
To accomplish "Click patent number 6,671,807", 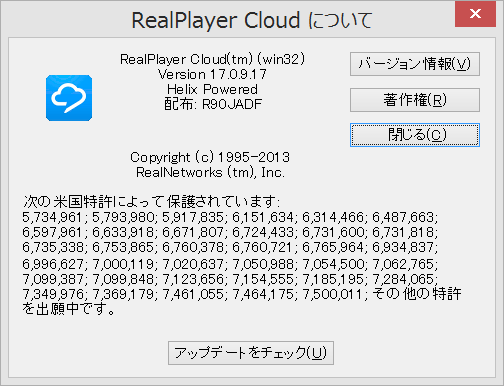I will coord(193,232).
